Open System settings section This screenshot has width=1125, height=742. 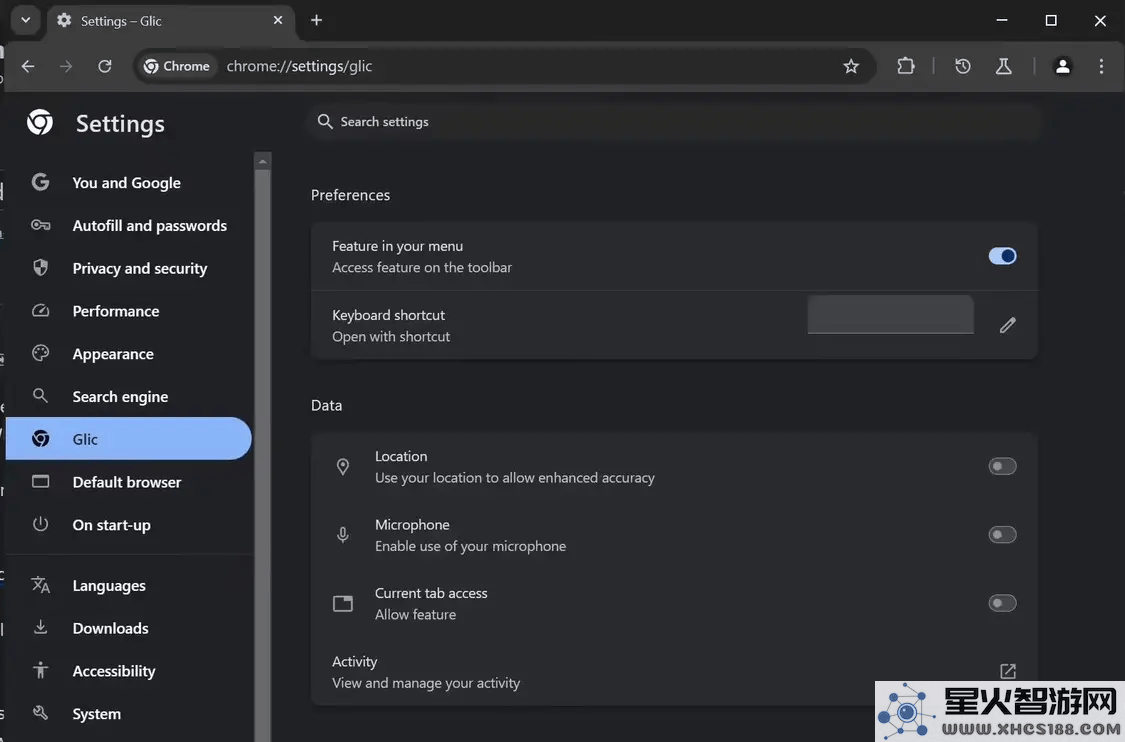click(x=128, y=713)
